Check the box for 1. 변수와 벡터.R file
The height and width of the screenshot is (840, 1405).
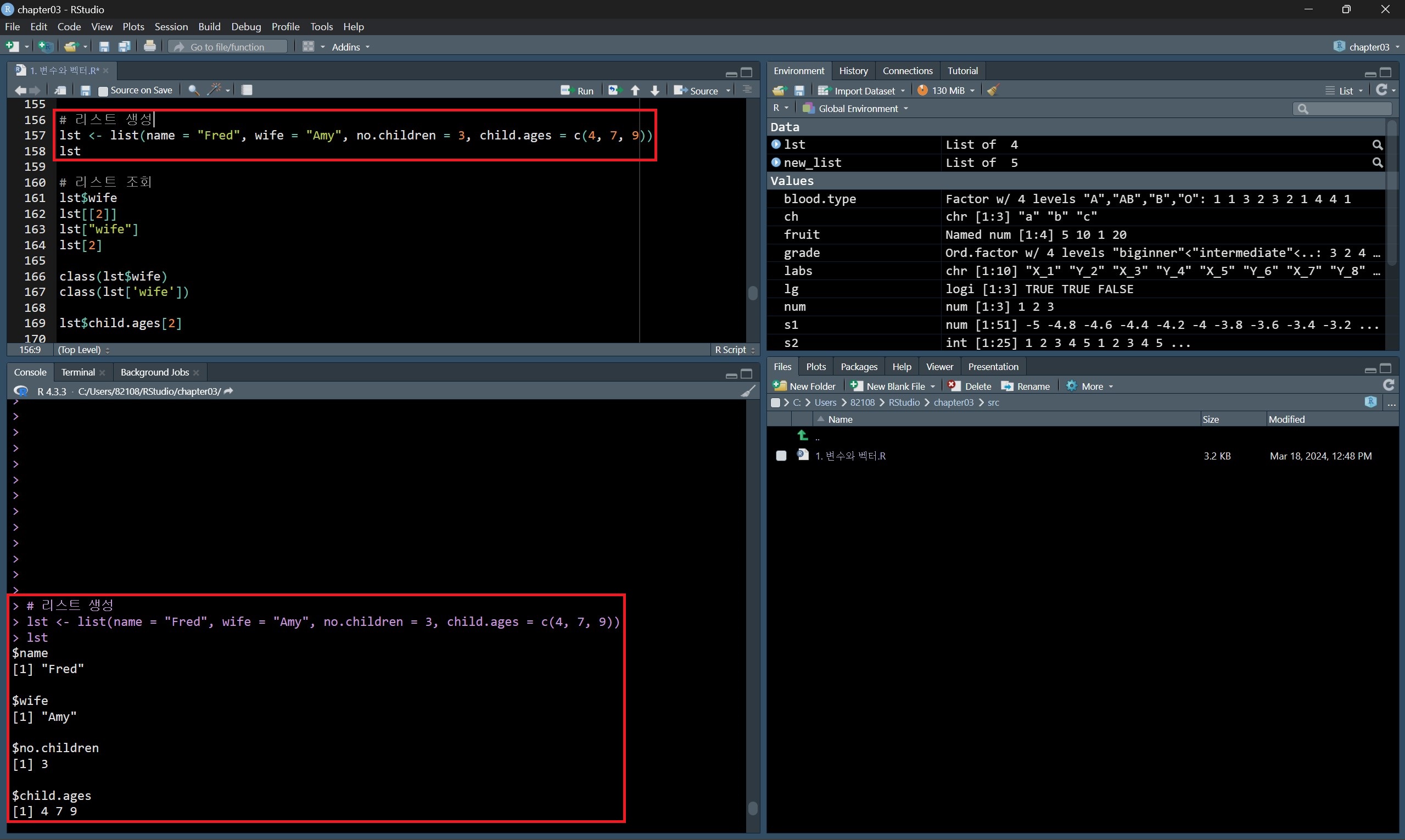click(x=781, y=456)
